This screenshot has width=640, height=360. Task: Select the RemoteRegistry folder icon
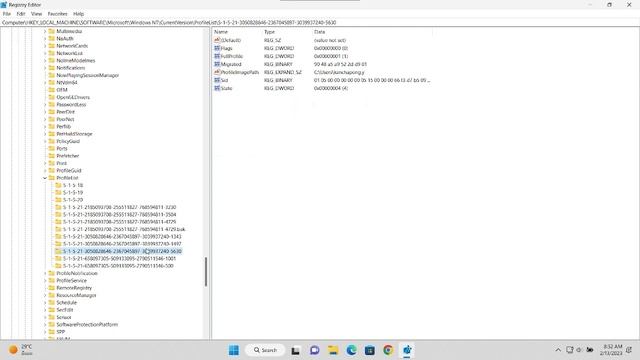tap(51, 288)
